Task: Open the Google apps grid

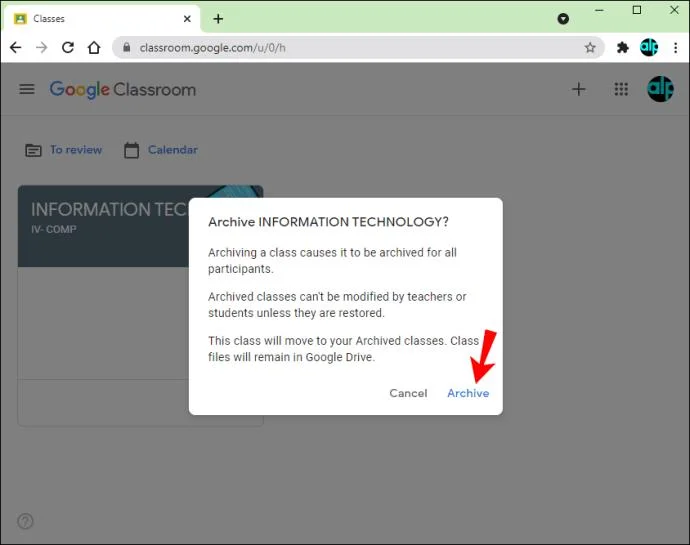Action: pos(621,89)
